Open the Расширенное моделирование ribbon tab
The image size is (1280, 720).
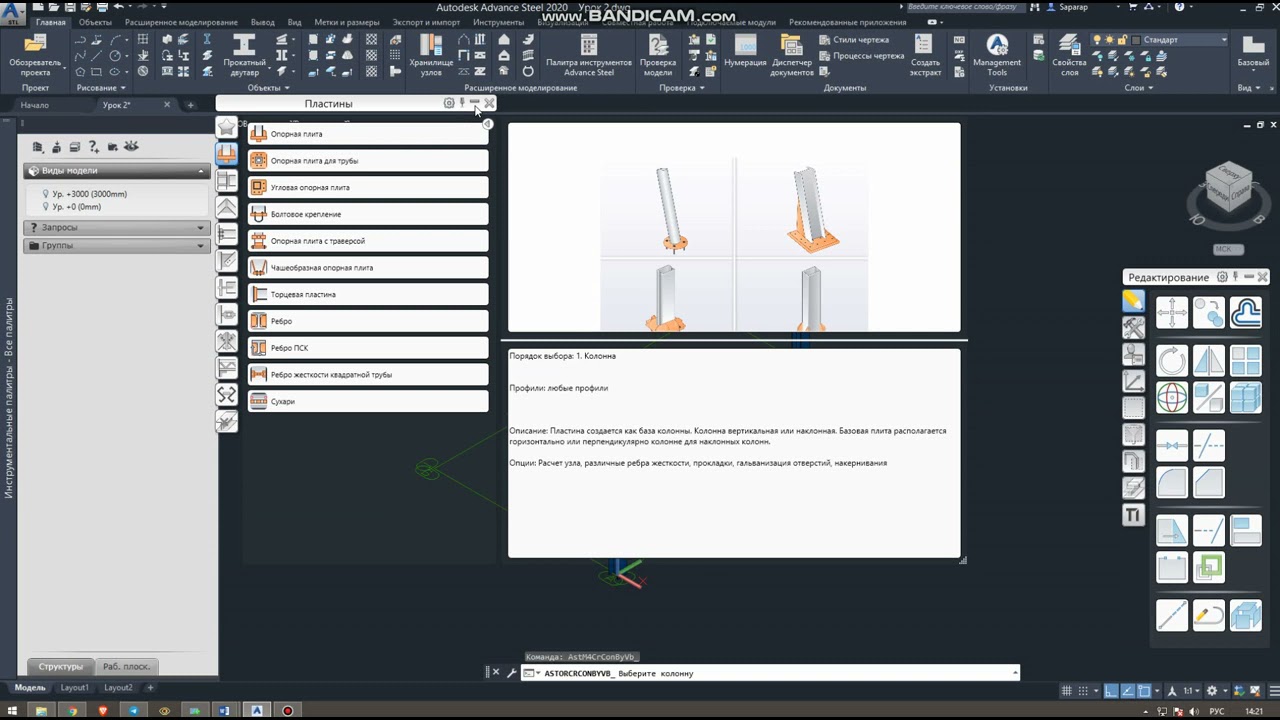181,22
